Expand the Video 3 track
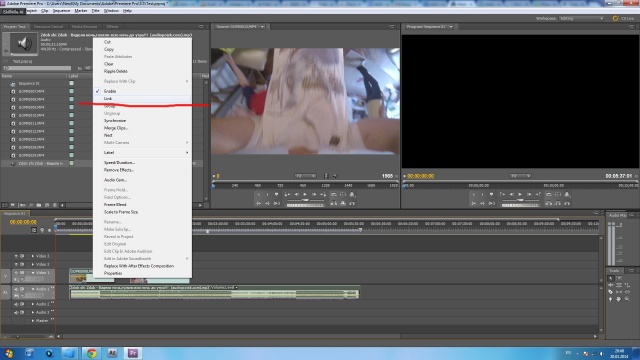This screenshot has height=360, width=640. [x=33, y=256]
